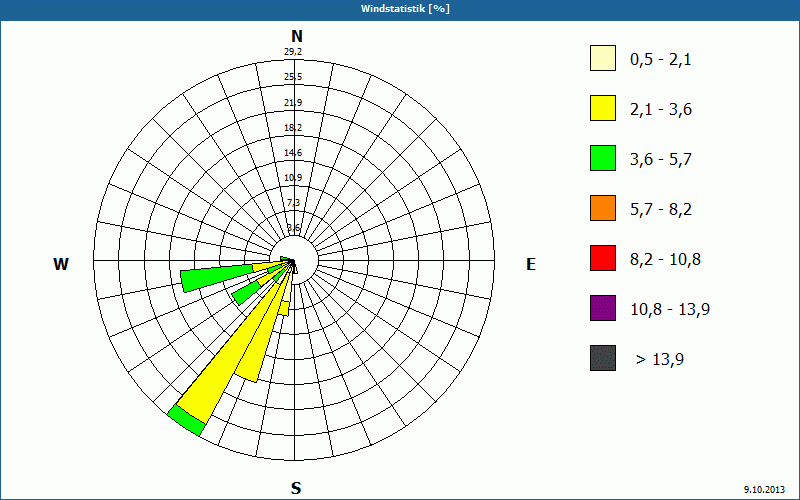Click the legend label '2,1 - 3,6'
This screenshot has height=500, width=800.
[661, 110]
